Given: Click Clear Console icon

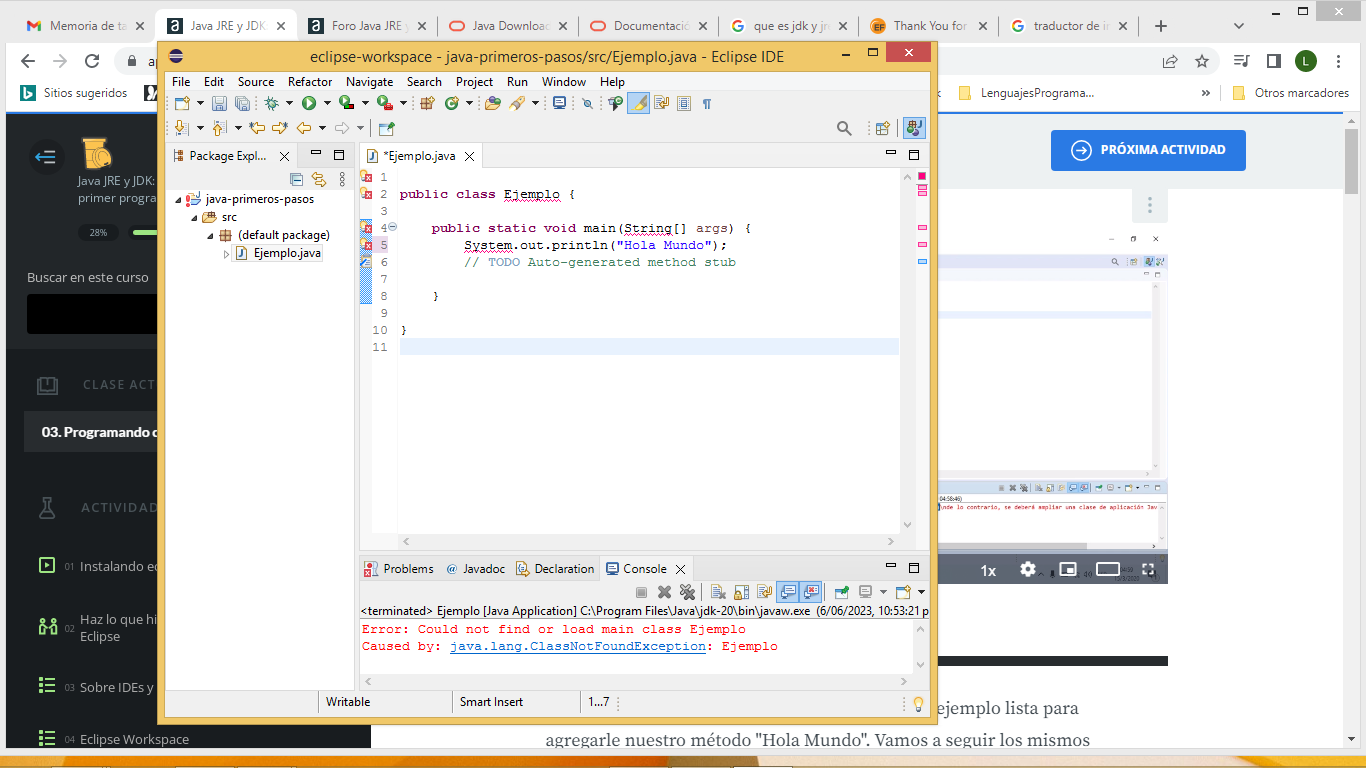Looking at the screenshot, I should (x=718, y=592).
